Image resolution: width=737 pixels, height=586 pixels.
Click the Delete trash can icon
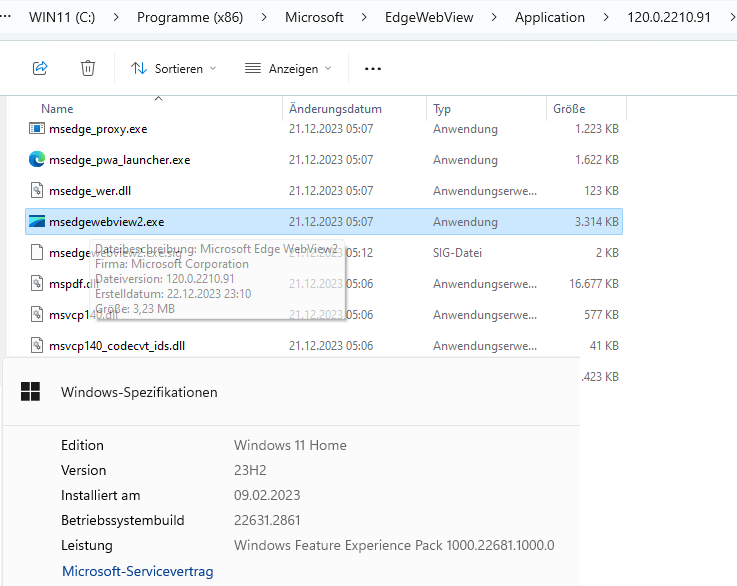88,68
